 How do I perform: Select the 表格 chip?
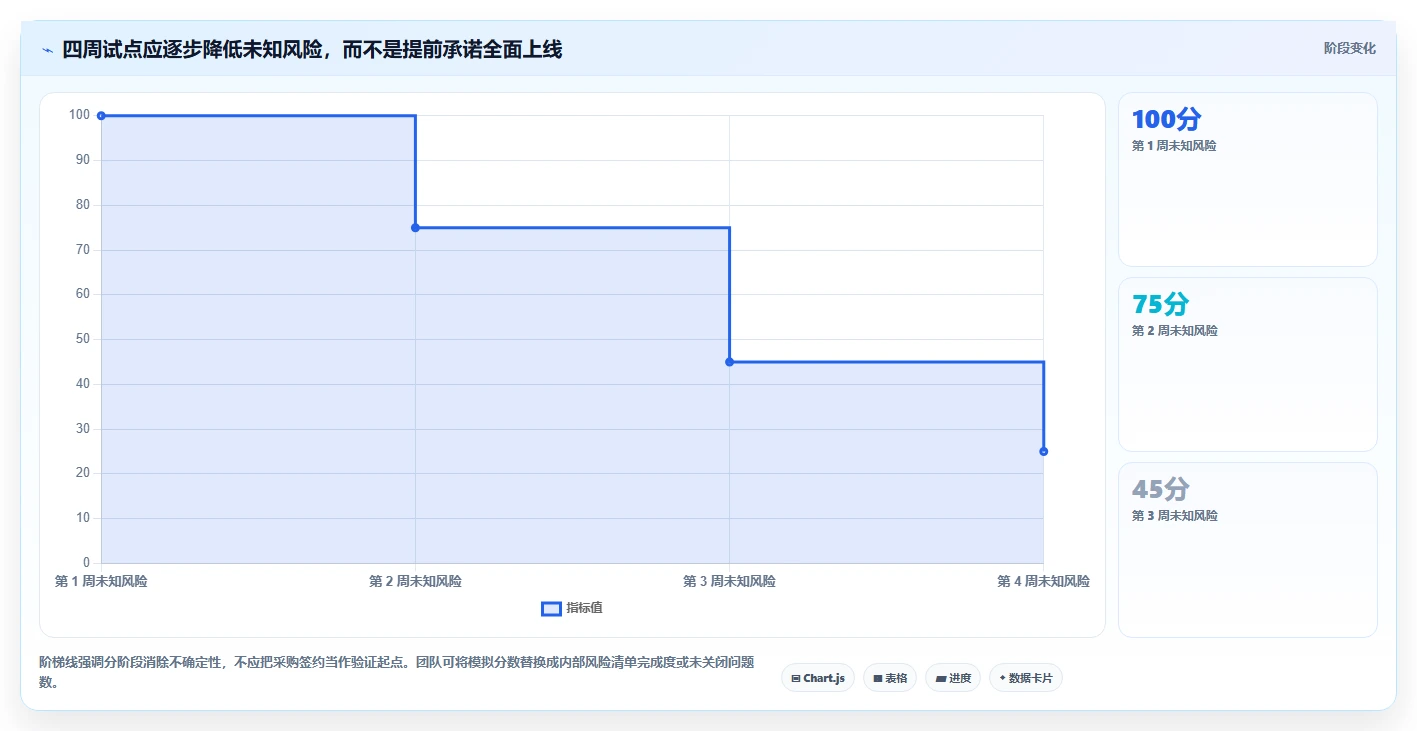[890, 678]
